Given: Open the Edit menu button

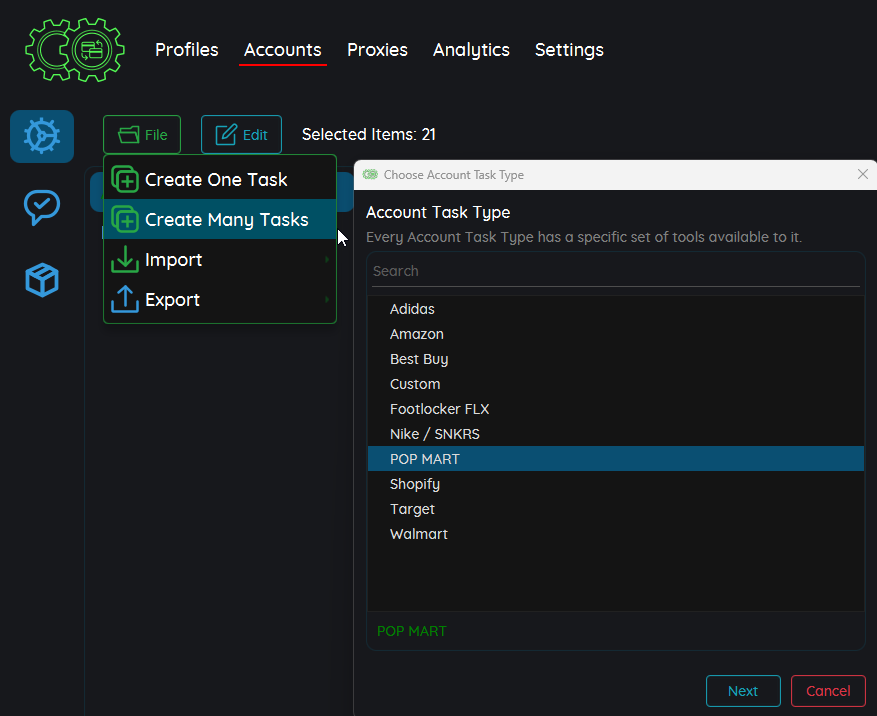Looking at the screenshot, I should [x=241, y=135].
